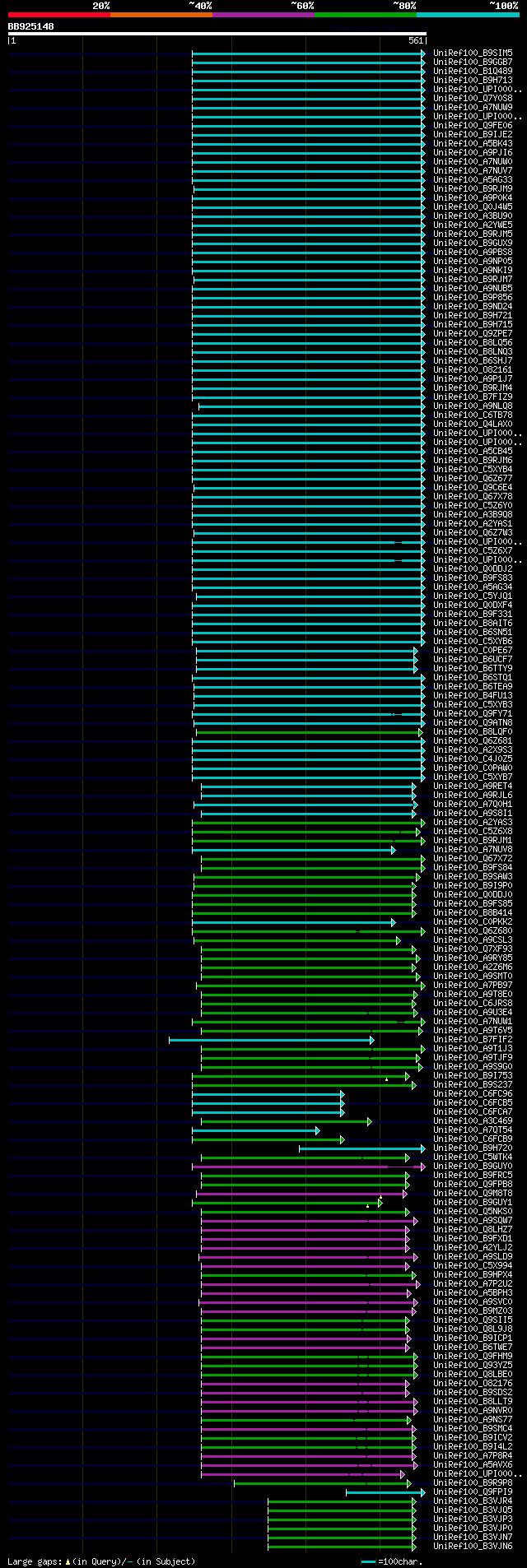Select the UniRef100_B9P856 label
Screen dimensions: 527x1568
click(473, 297)
